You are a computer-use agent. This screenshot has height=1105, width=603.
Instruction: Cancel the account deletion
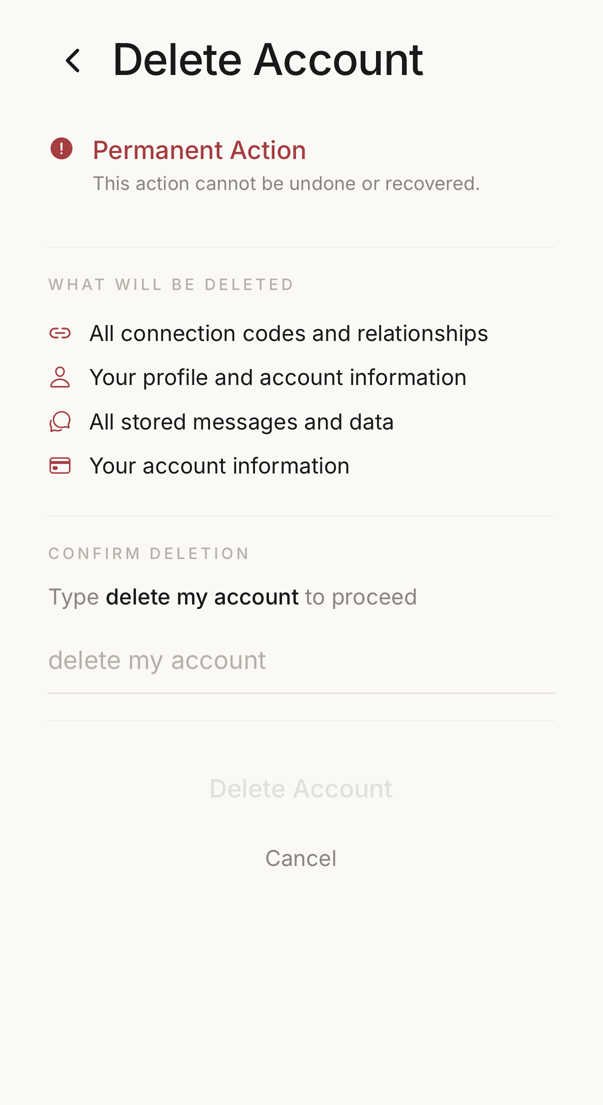pyautogui.click(x=301, y=858)
